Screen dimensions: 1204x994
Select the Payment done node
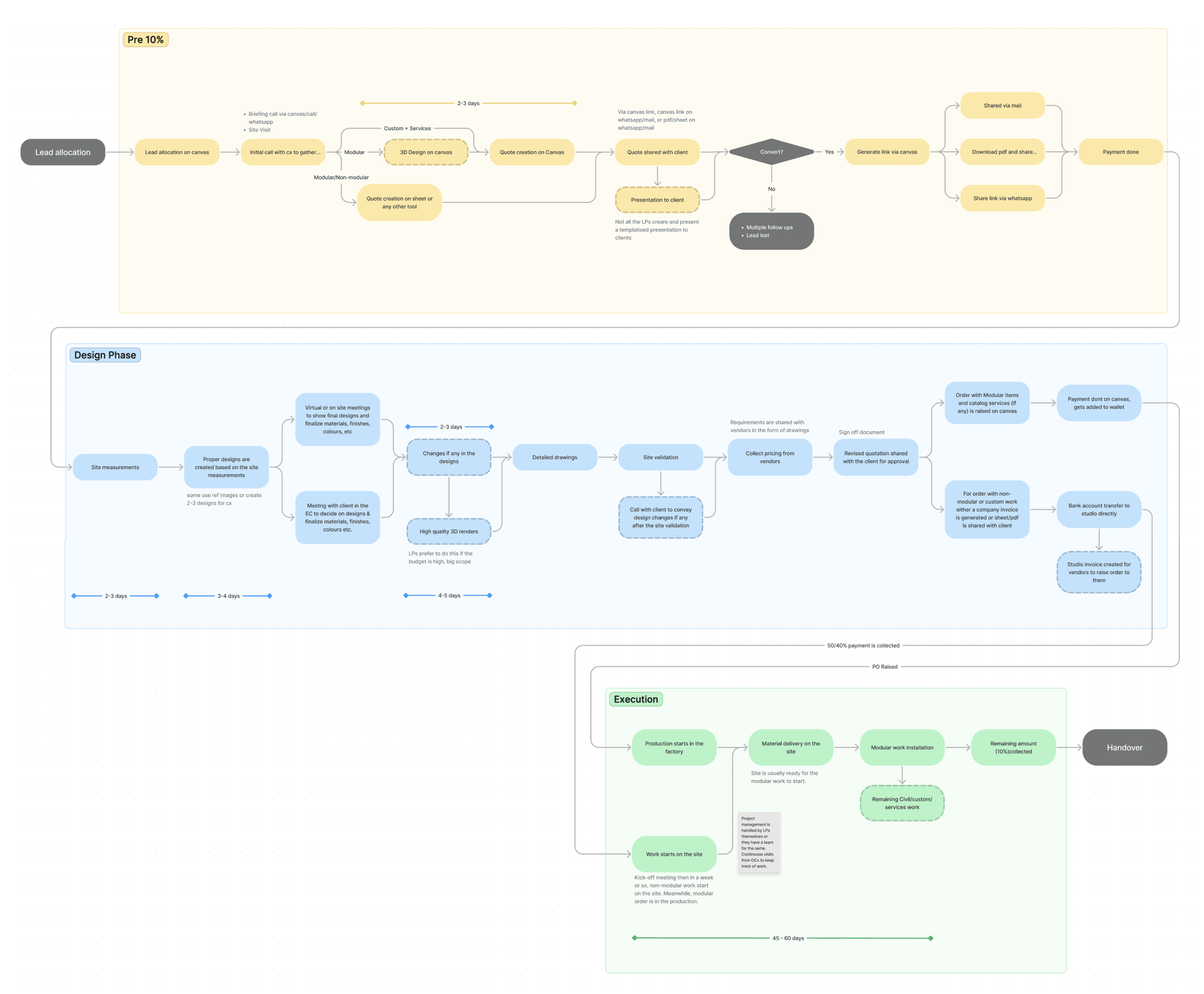[1121, 152]
